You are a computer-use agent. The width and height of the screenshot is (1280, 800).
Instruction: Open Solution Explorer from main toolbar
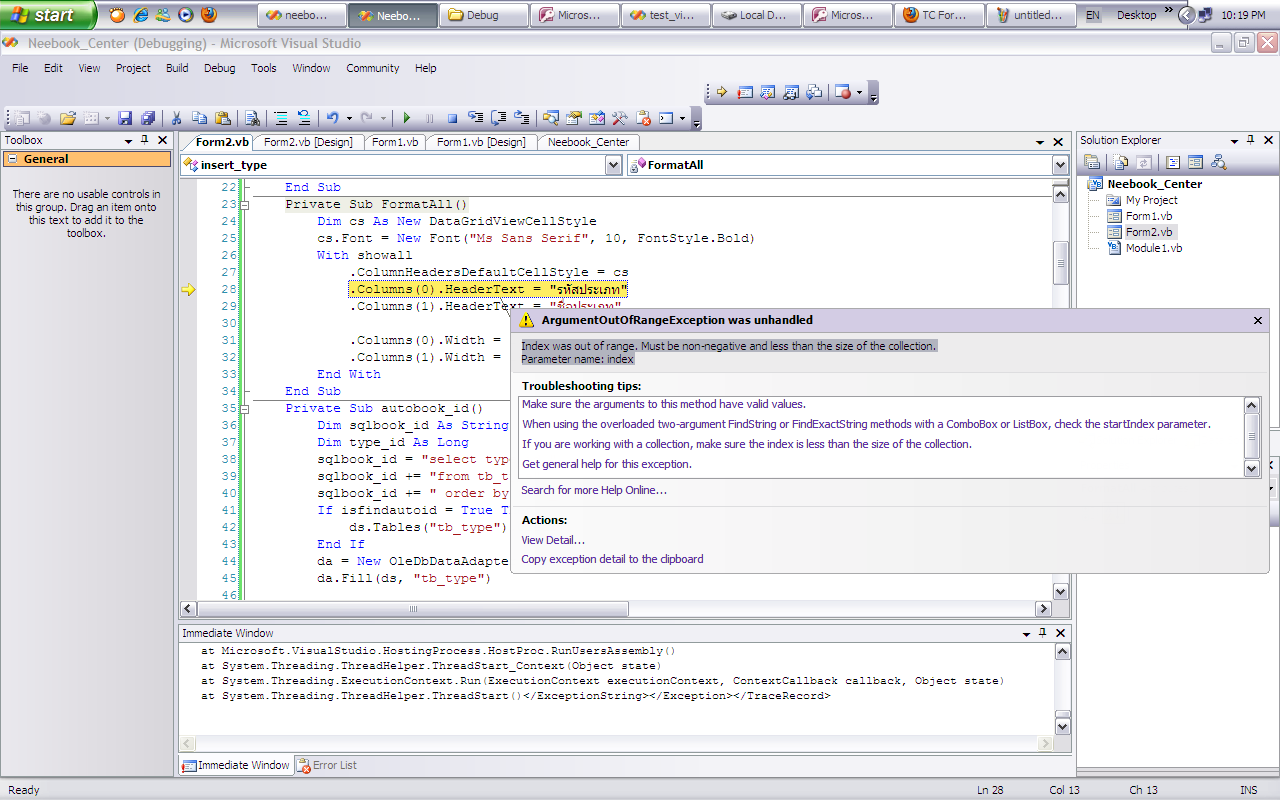tap(550, 118)
